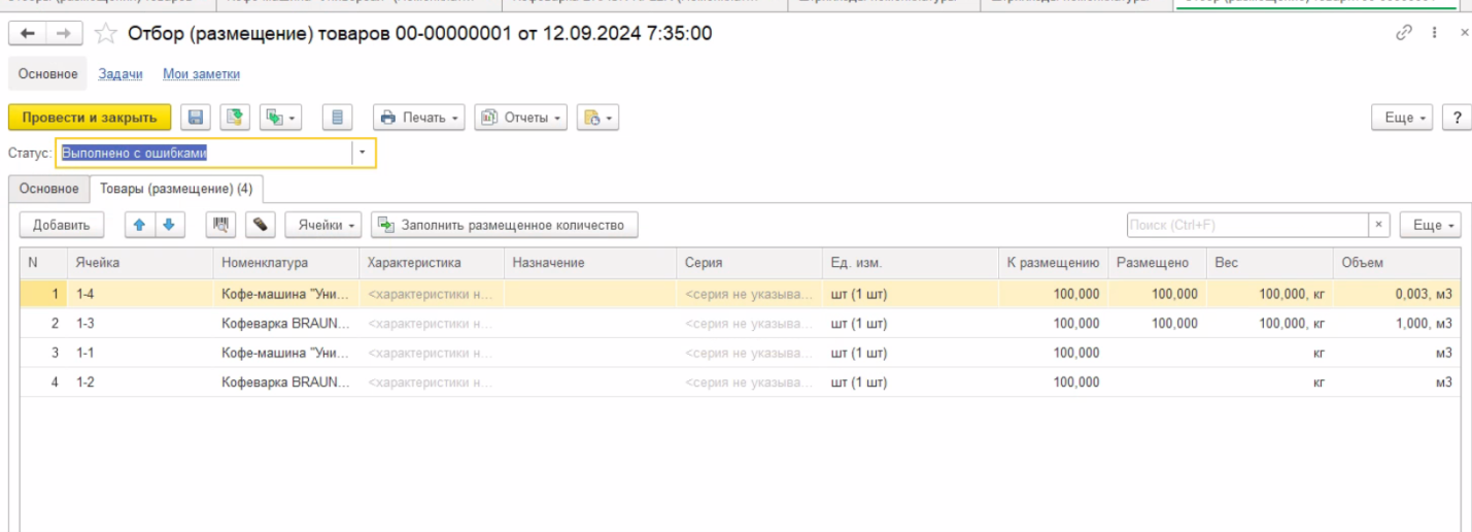Expand the Статус combo box arrow

tap(363, 153)
